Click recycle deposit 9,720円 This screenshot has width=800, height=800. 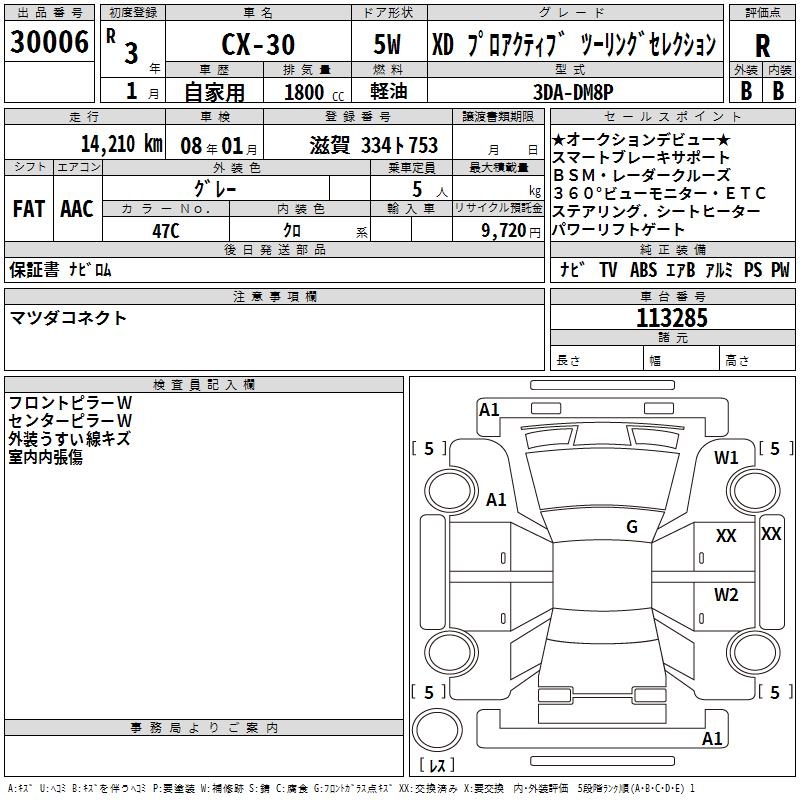511,231
